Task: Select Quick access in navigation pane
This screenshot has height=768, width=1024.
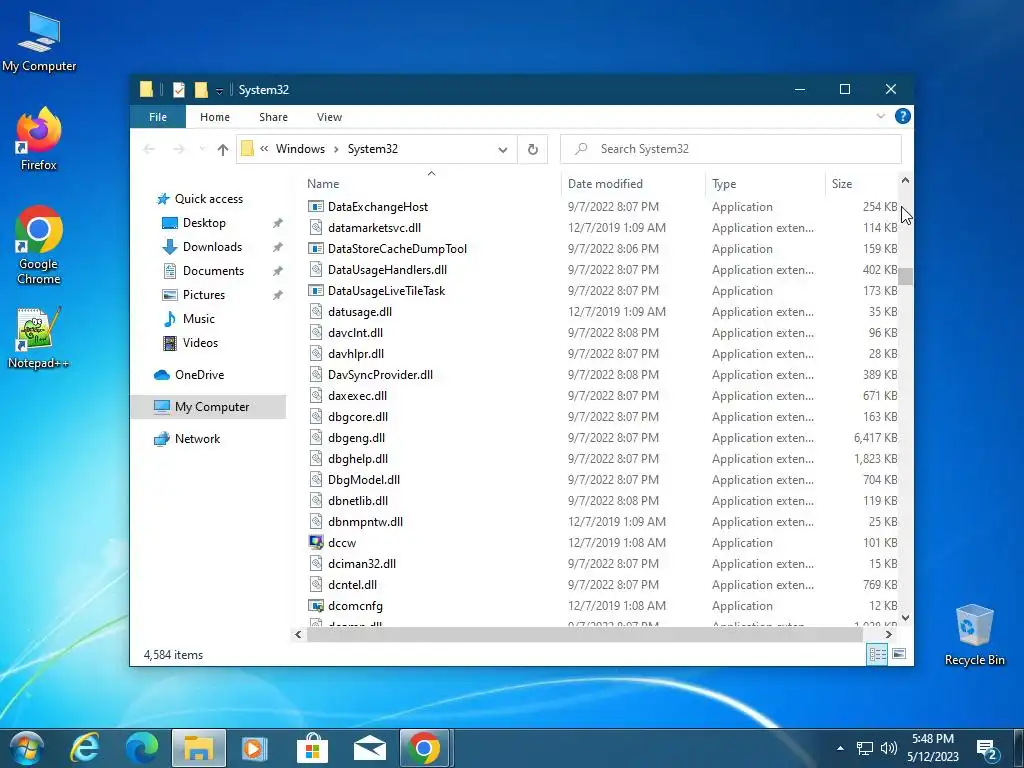Action: coord(208,199)
